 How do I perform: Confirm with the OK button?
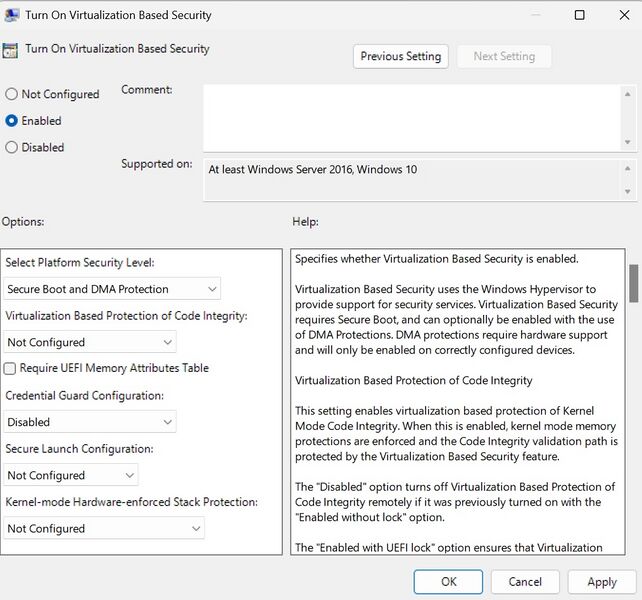tap(448, 582)
